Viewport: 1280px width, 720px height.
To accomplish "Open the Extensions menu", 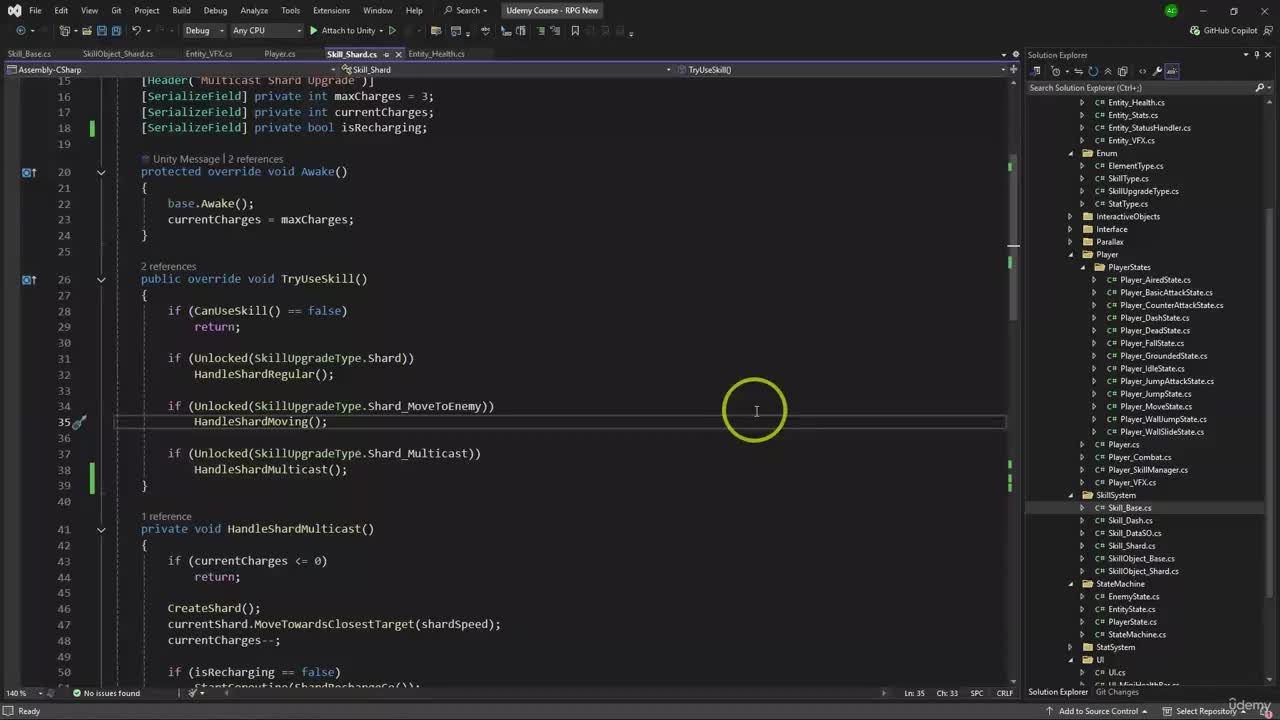I will (x=331, y=10).
